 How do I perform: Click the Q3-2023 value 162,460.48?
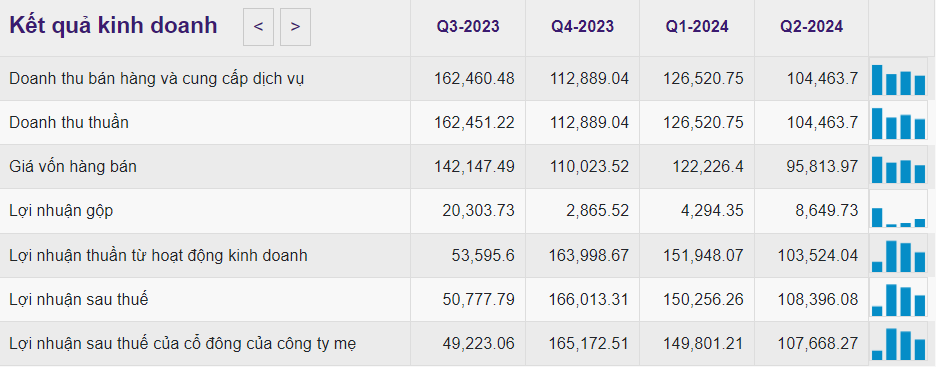pos(474,79)
